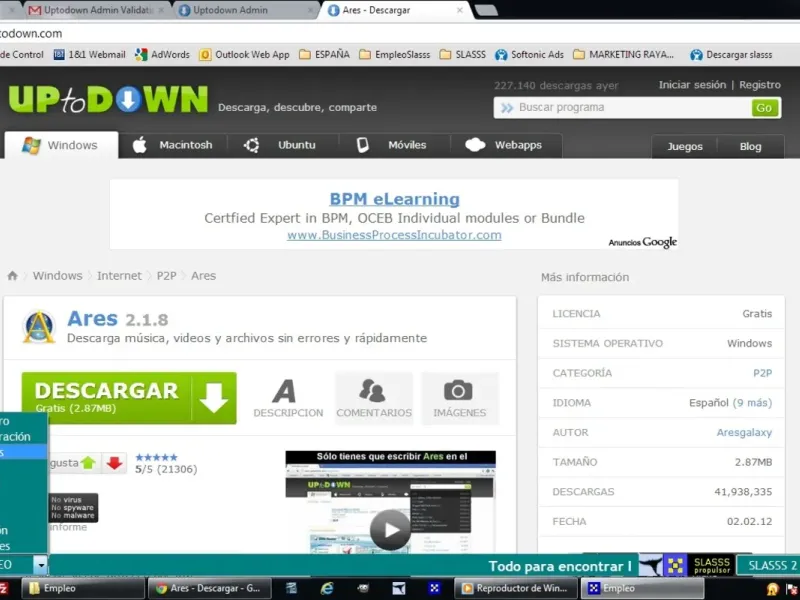800x600 pixels.
Task: Vote up with the green arrow
Action: (88, 463)
